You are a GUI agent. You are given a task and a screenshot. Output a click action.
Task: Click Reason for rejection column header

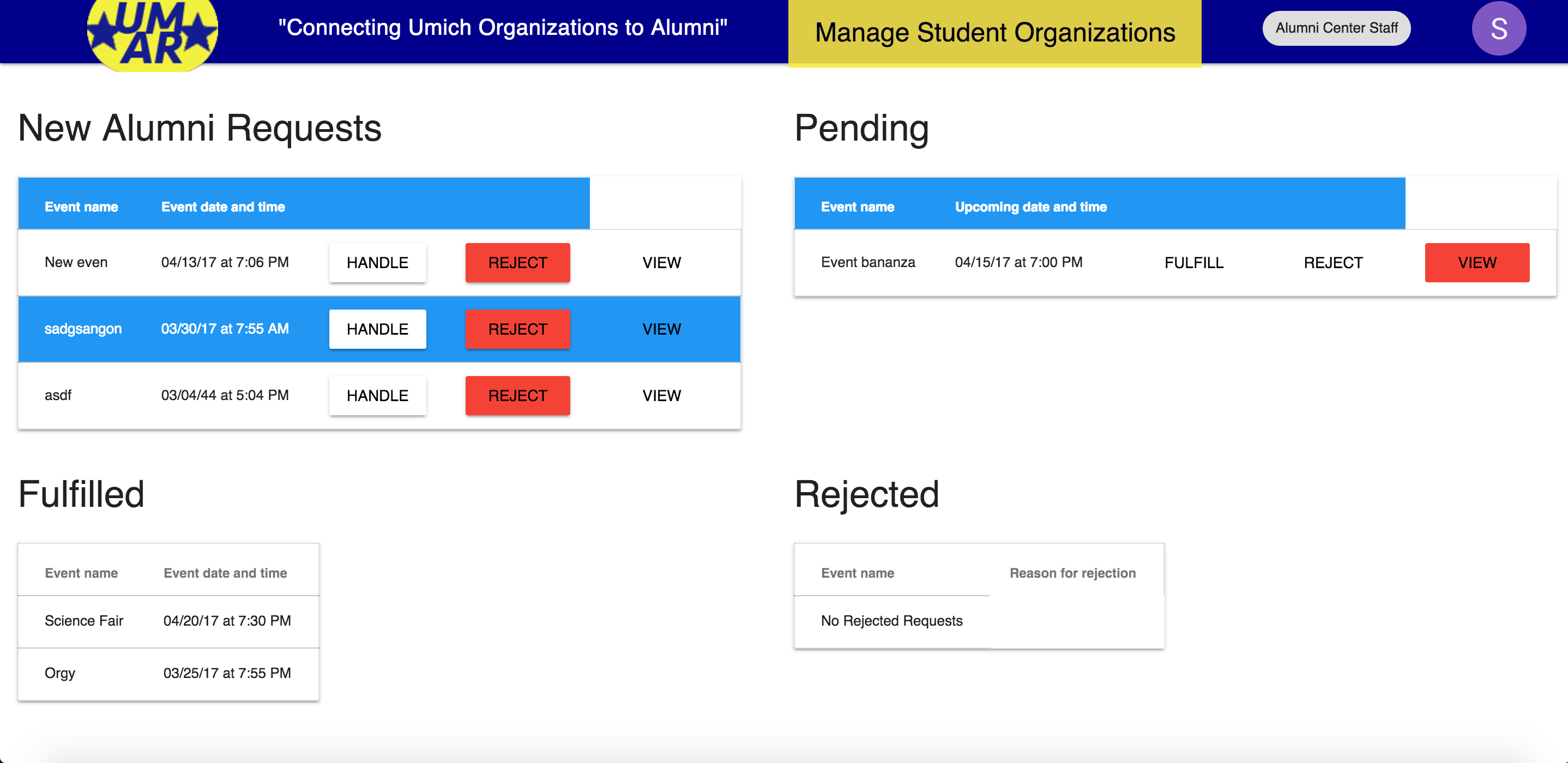pyautogui.click(x=1072, y=573)
